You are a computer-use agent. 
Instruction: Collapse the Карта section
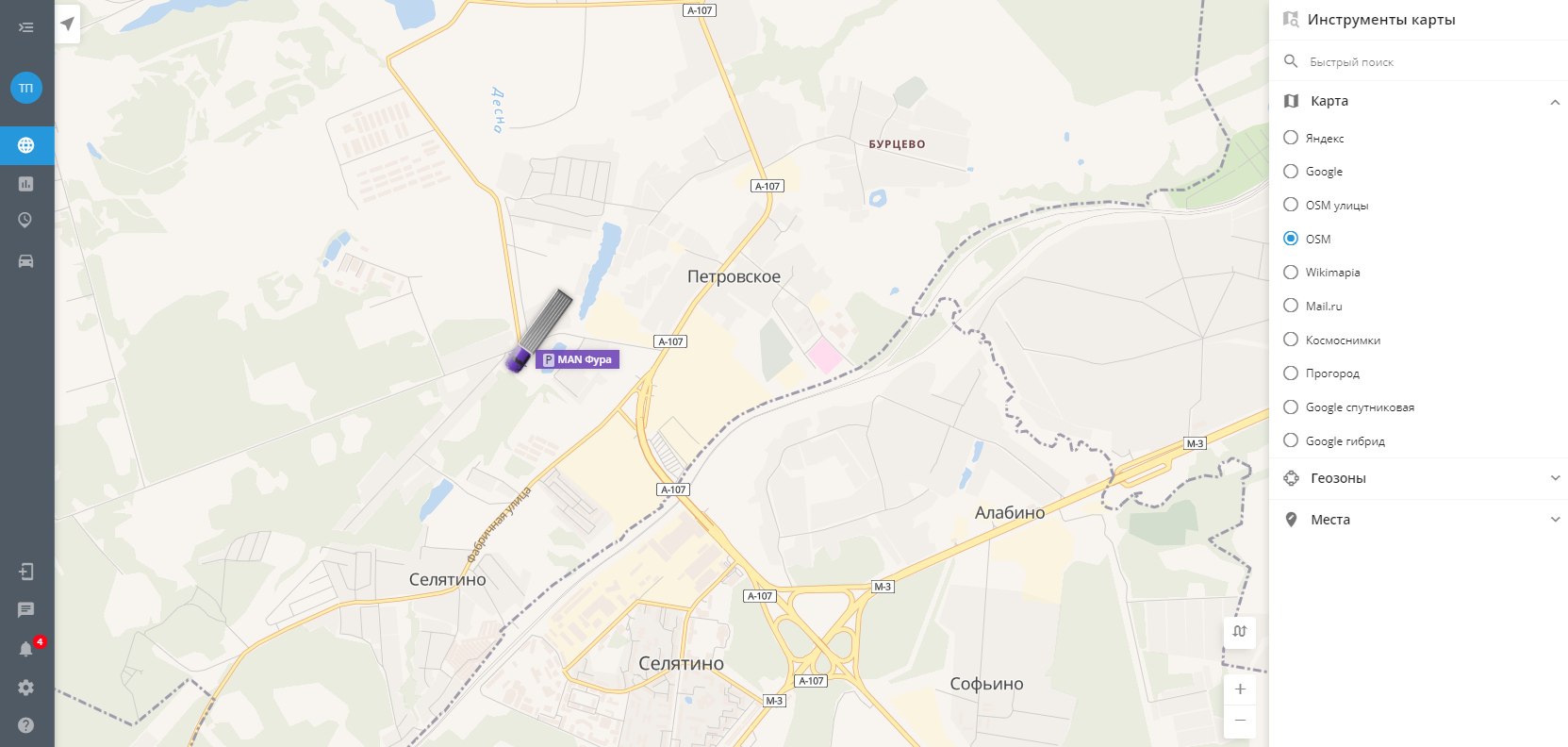[1555, 101]
